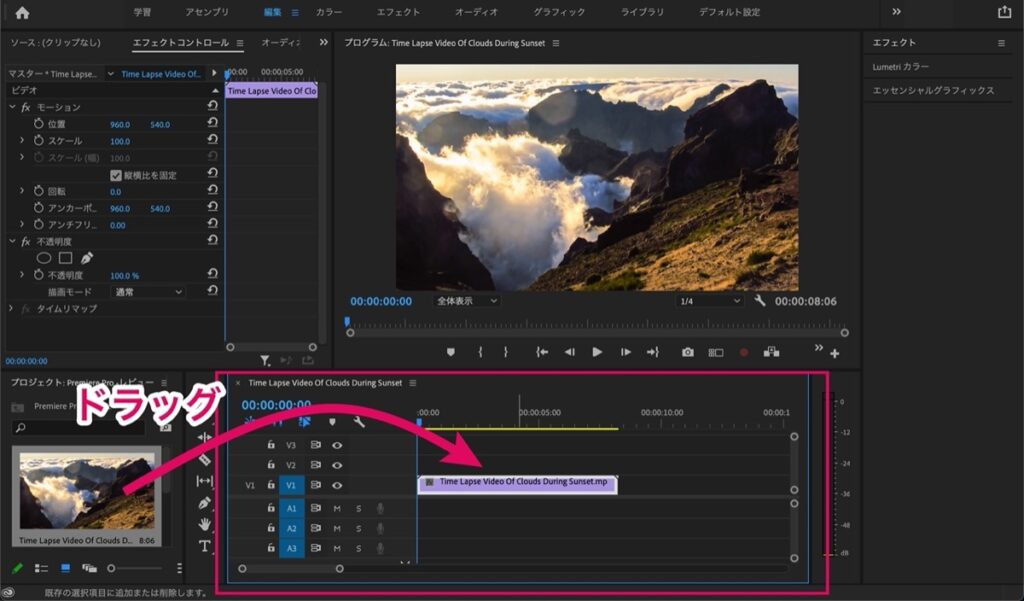Open the 描画モード blend mode dropdown
Screen dimensions: 1024x601
coord(148,292)
